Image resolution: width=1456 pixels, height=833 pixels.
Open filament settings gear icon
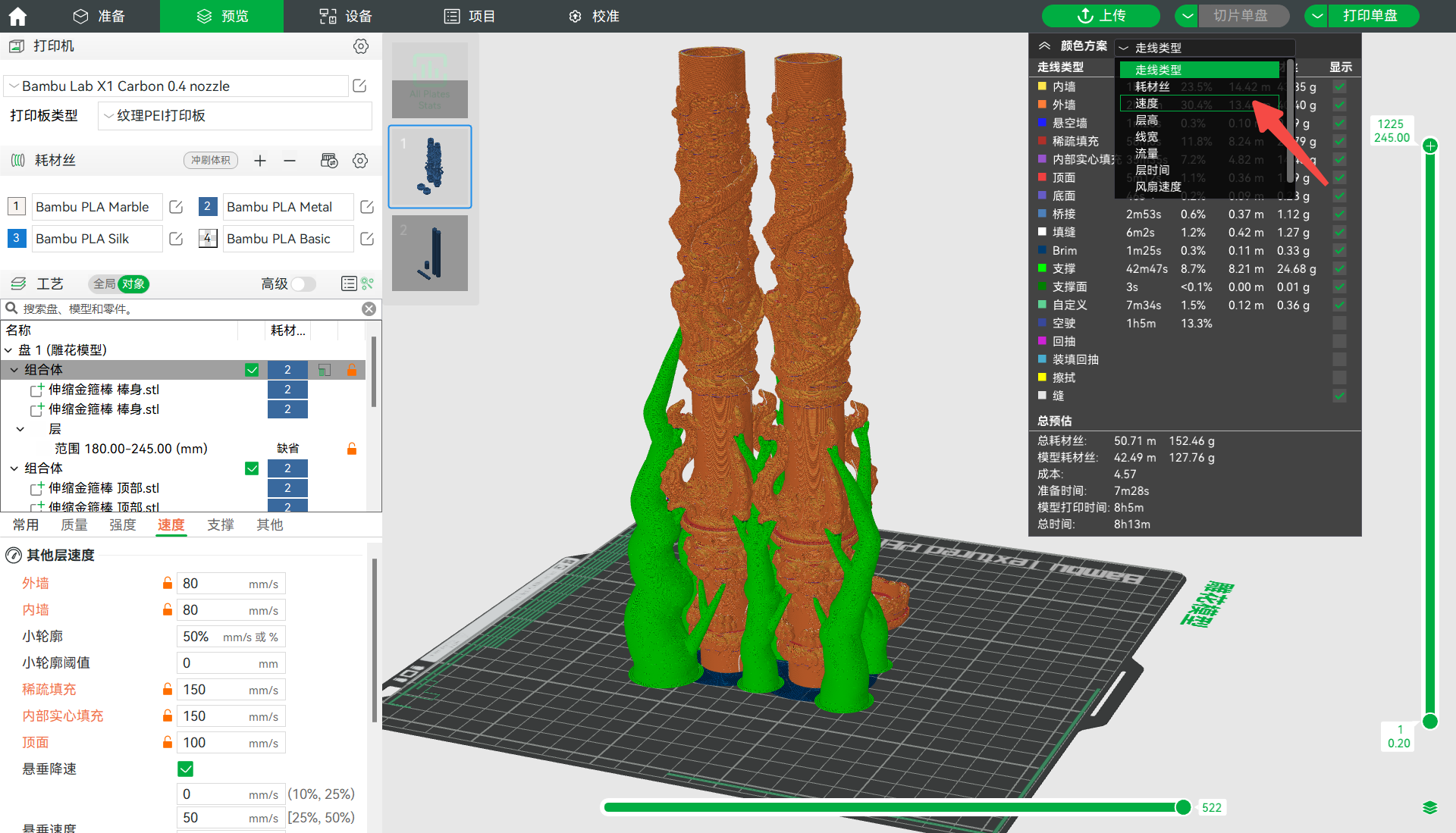361,161
